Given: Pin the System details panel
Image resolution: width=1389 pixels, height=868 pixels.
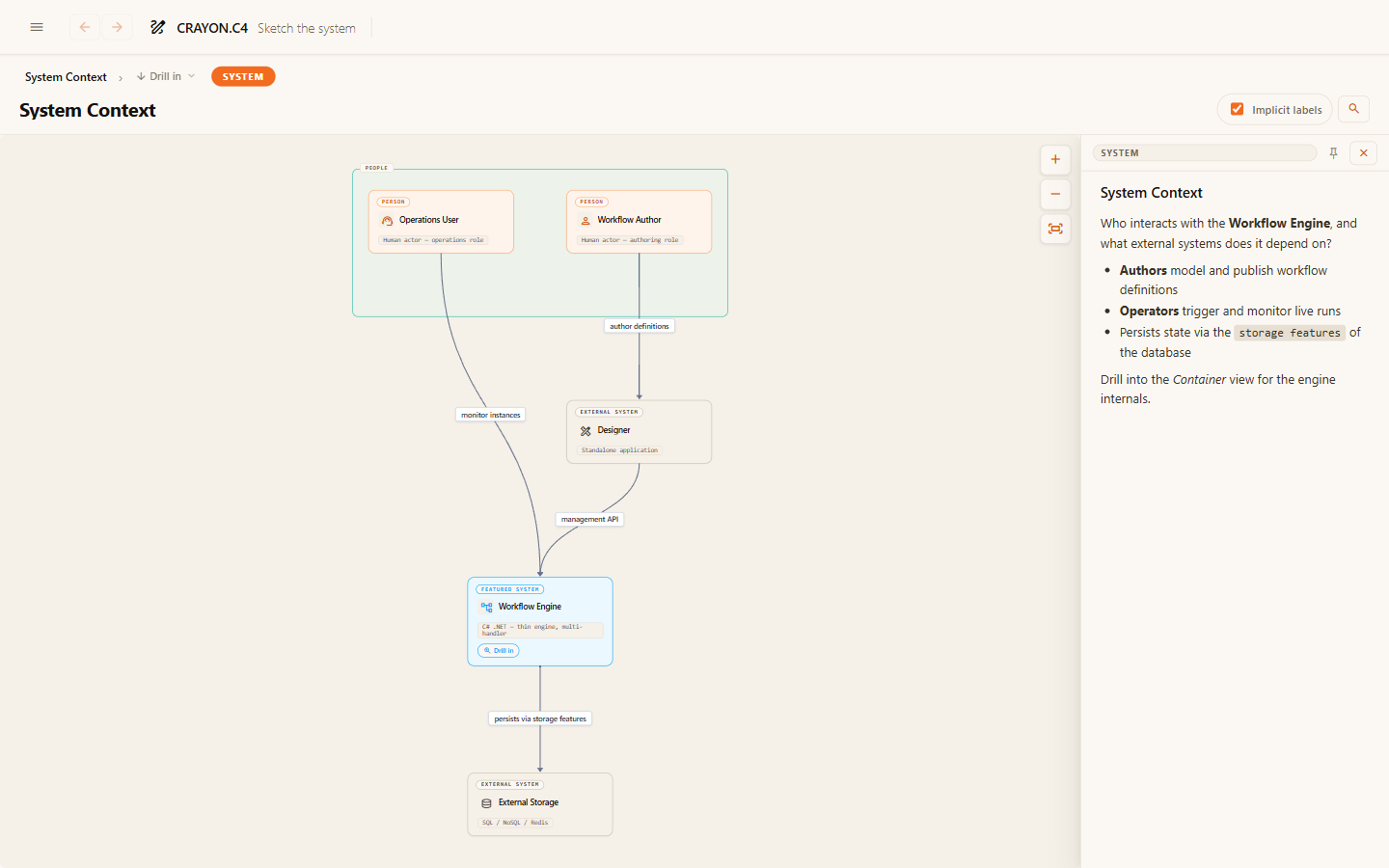Looking at the screenshot, I should click(x=1333, y=153).
